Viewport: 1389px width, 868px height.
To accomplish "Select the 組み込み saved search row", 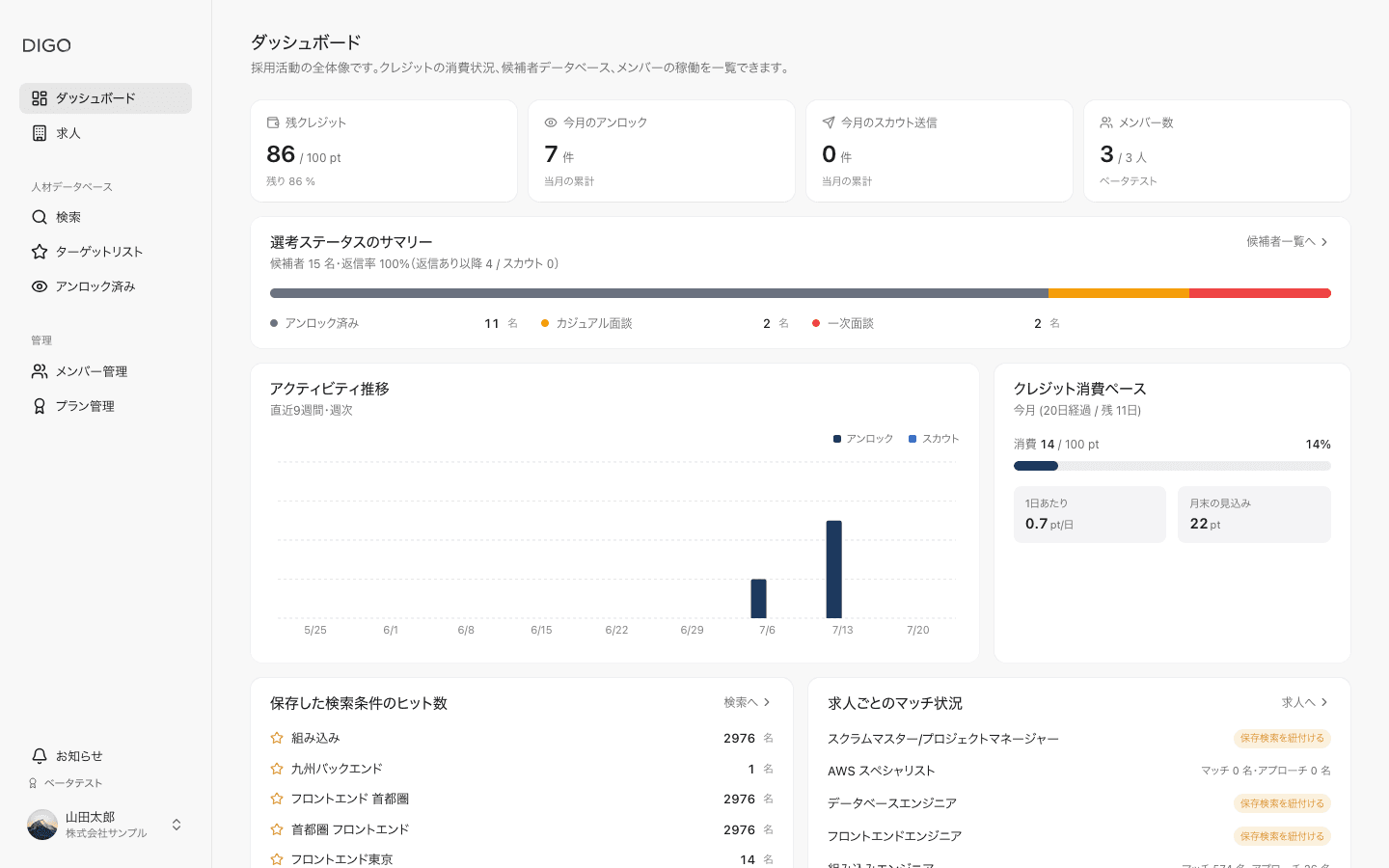I will pyautogui.click(x=522, y=738).
